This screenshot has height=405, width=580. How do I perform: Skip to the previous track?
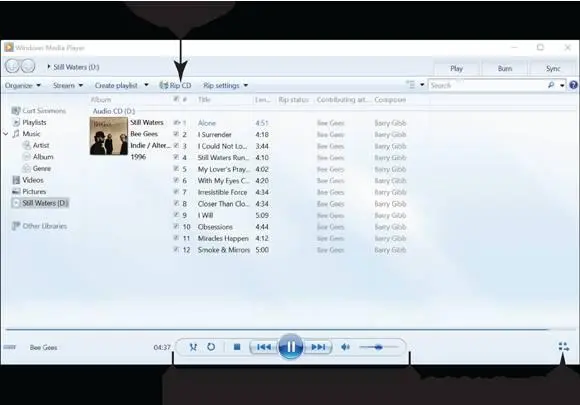click(x=264, y=347)
